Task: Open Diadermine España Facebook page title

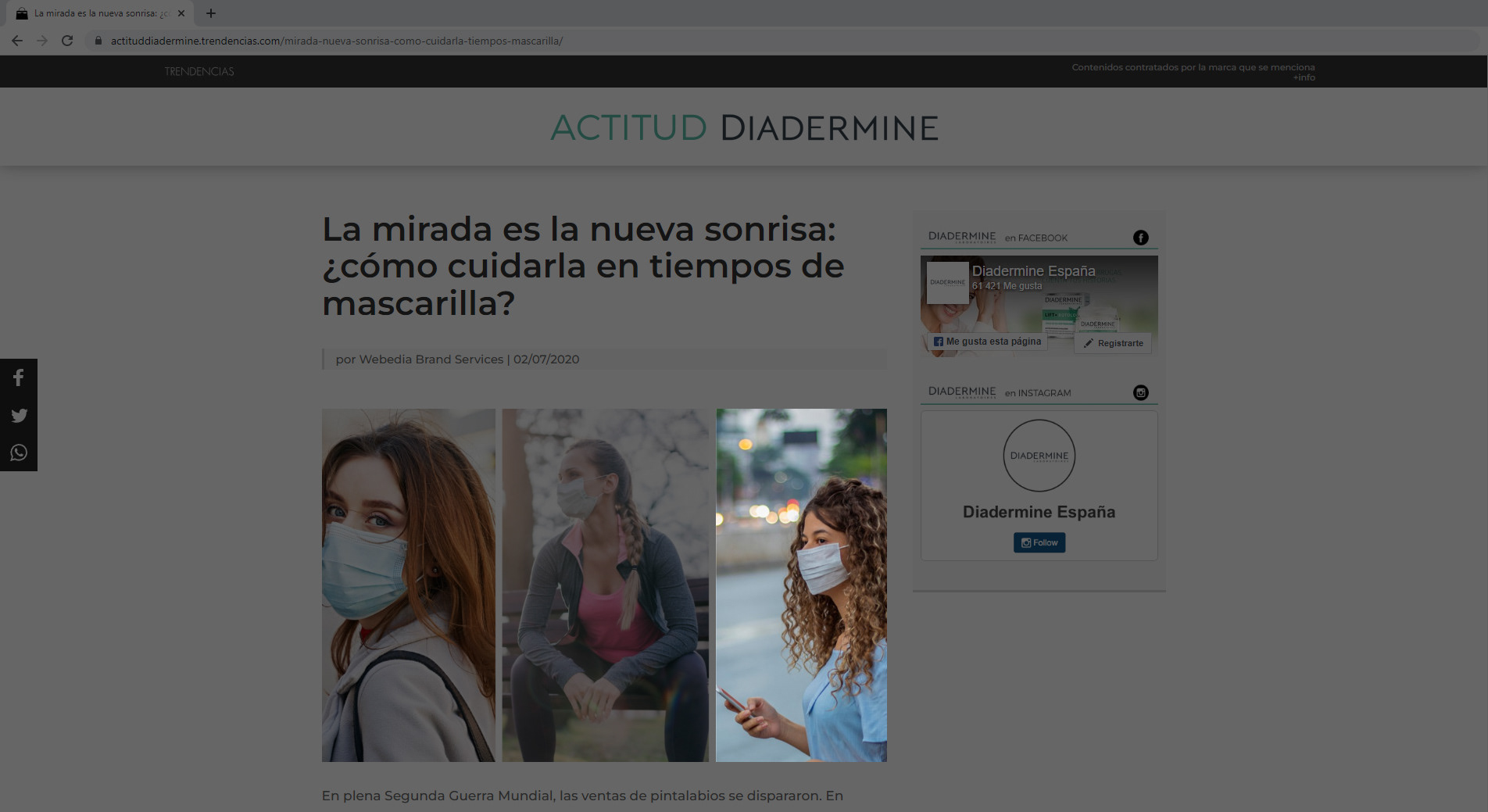Action: click(x=1033, y=271)
